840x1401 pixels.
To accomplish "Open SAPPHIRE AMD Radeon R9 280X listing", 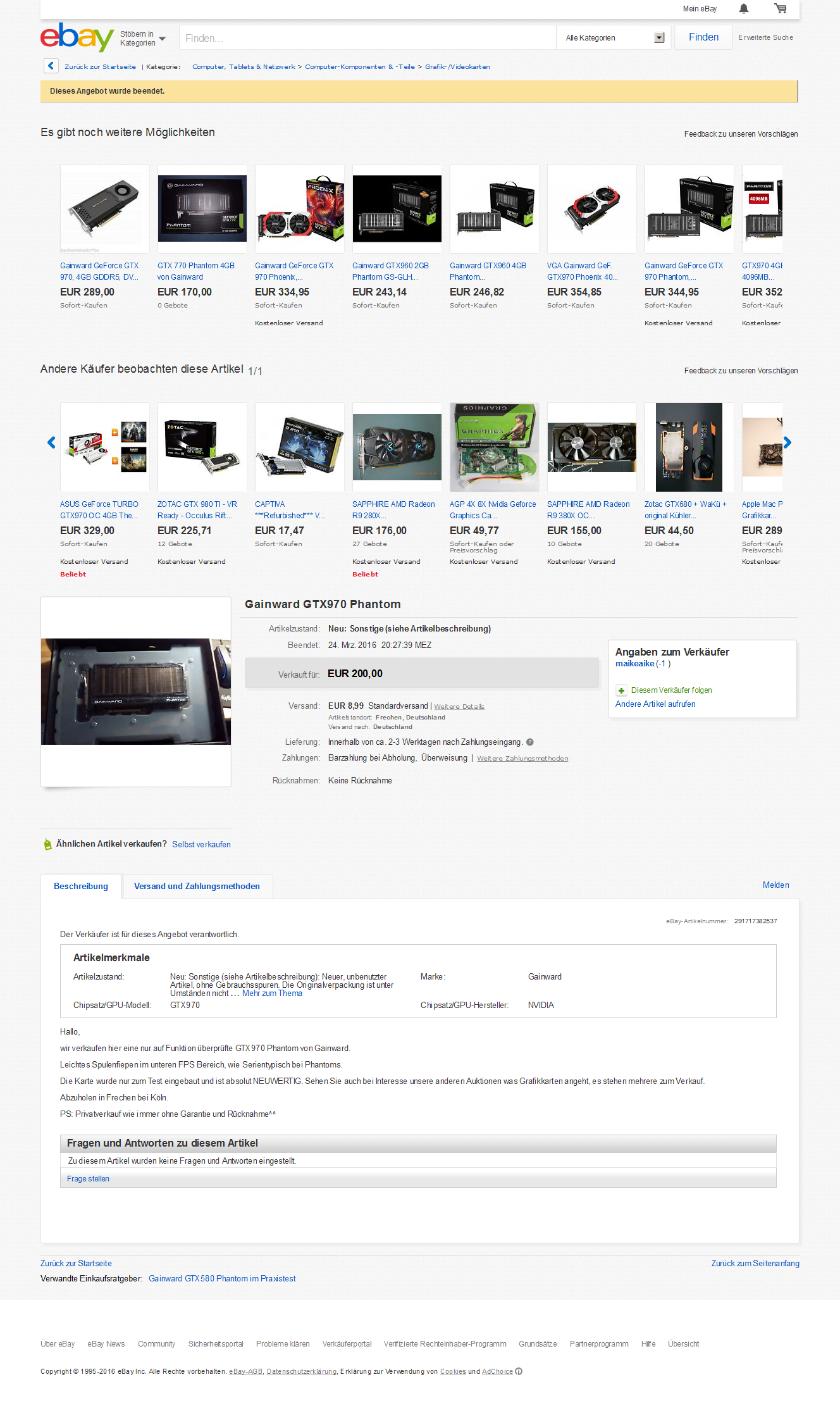I will coord(393,510).
